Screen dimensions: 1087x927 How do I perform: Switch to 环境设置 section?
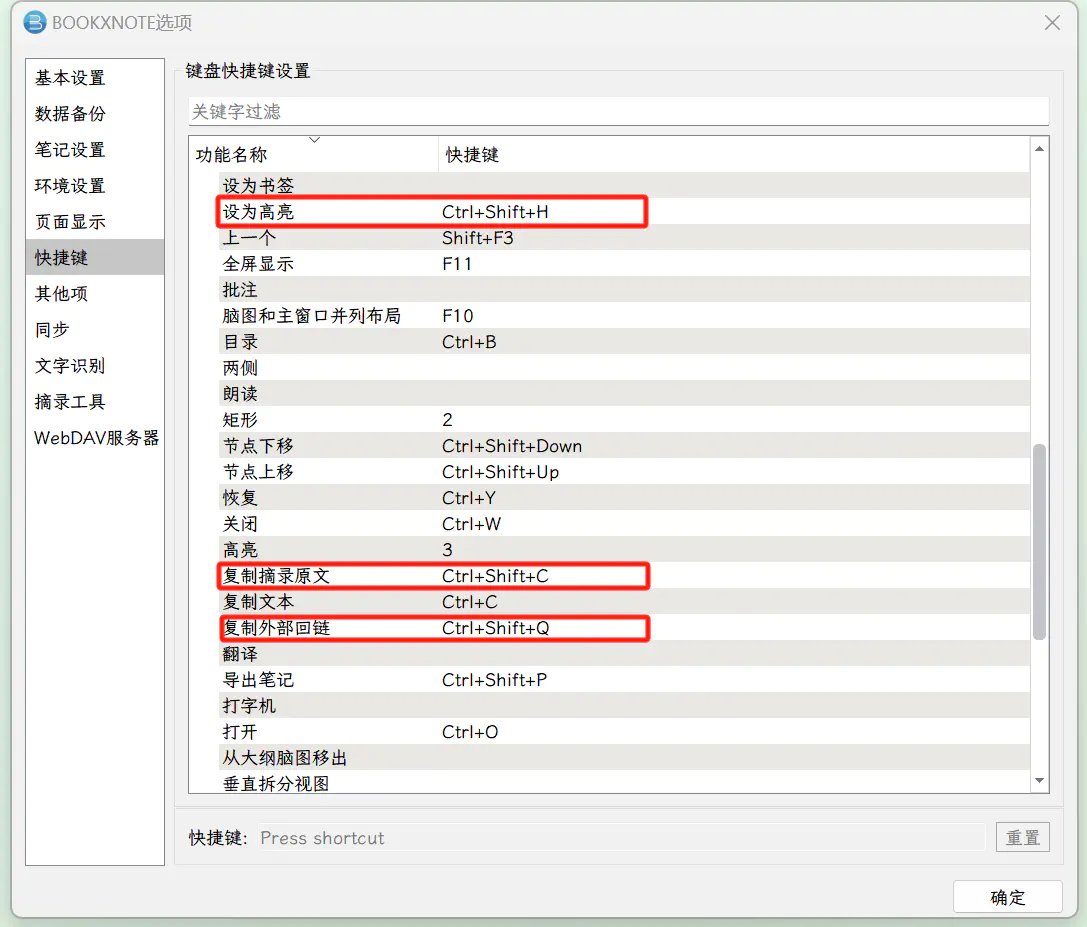94,186
